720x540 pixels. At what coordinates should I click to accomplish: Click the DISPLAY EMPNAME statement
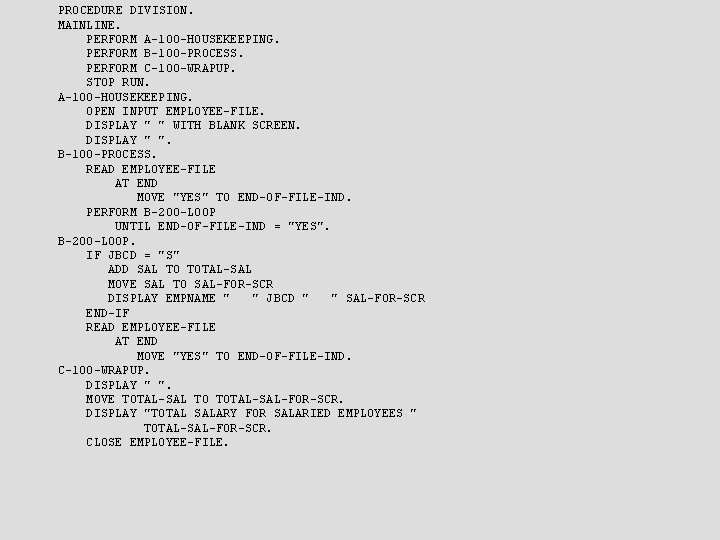pyautogui.click(x=266, y=298)
